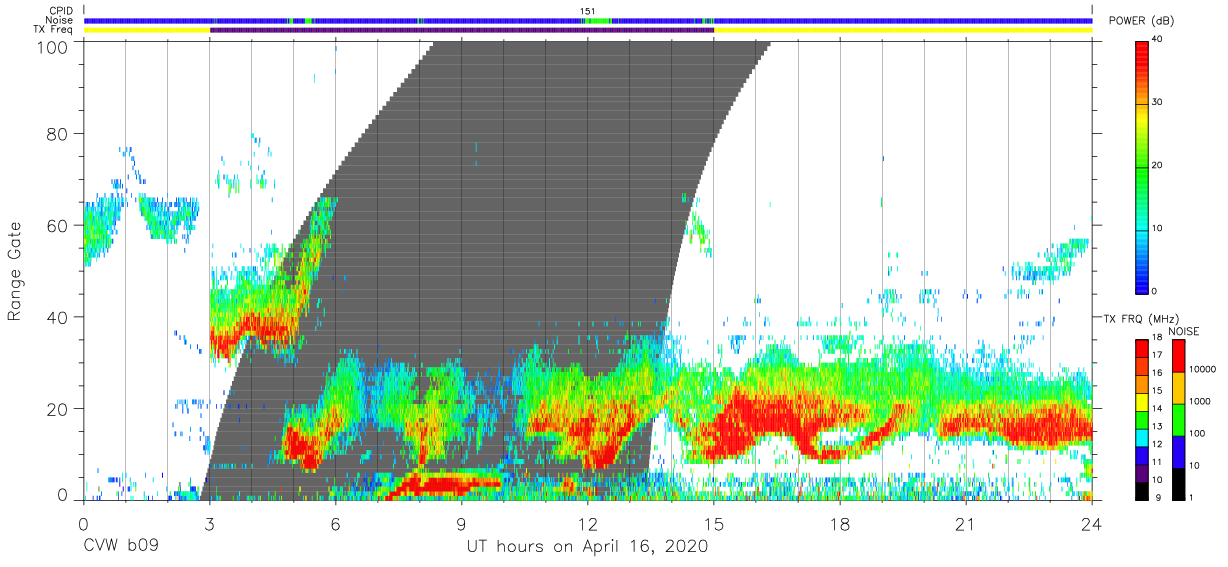1228x567 pixels.
Task: Click the cyan segment of the TX FRQ legend
Action: [1141, 438]
